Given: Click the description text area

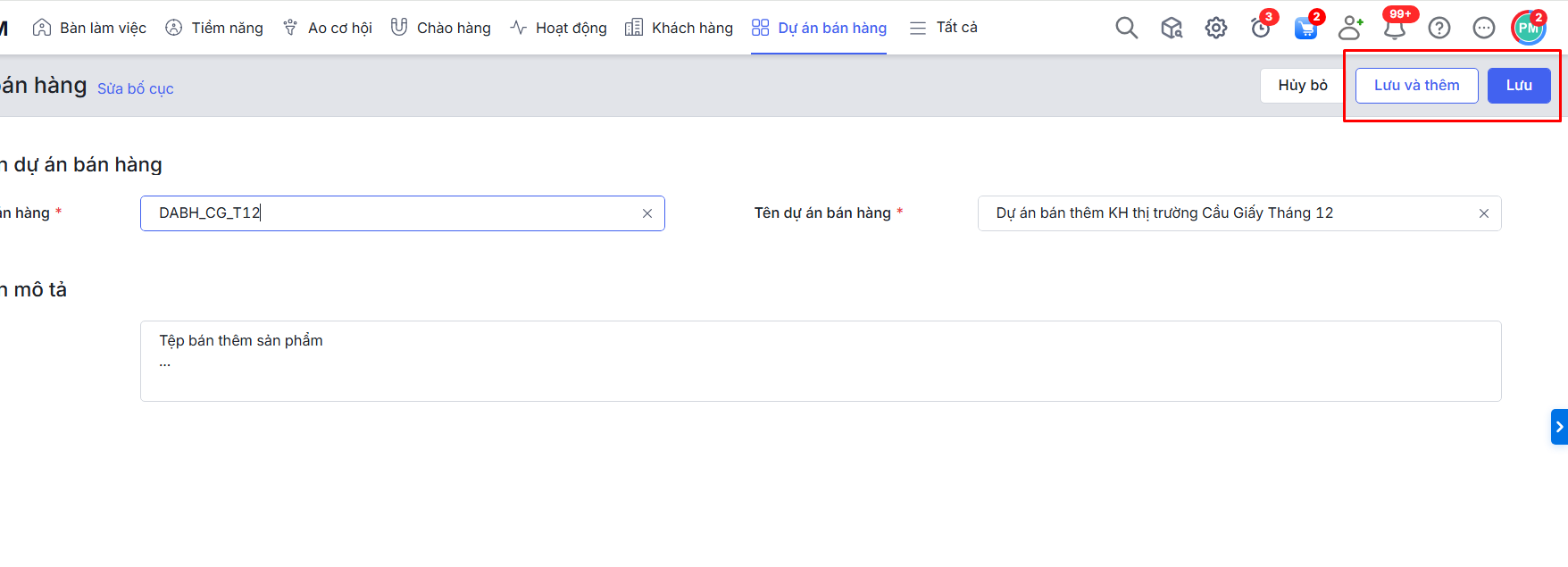Looking at the screenshot, I should 820,361.
